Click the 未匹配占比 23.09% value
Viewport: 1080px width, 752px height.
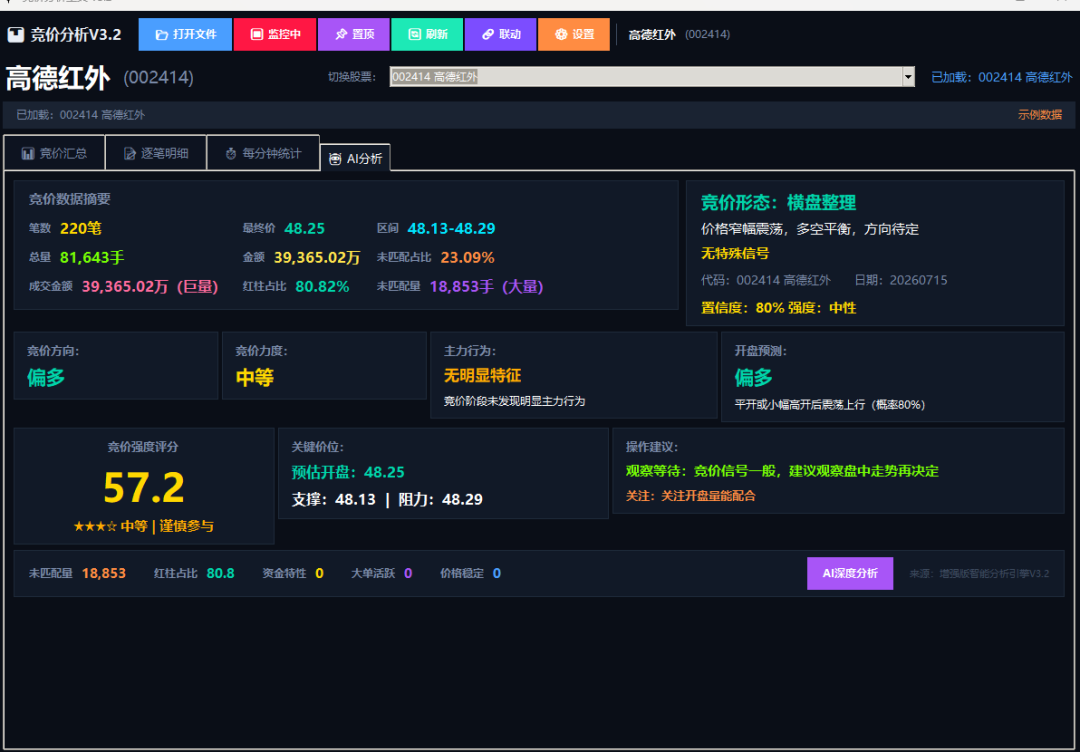pos(468,258)
